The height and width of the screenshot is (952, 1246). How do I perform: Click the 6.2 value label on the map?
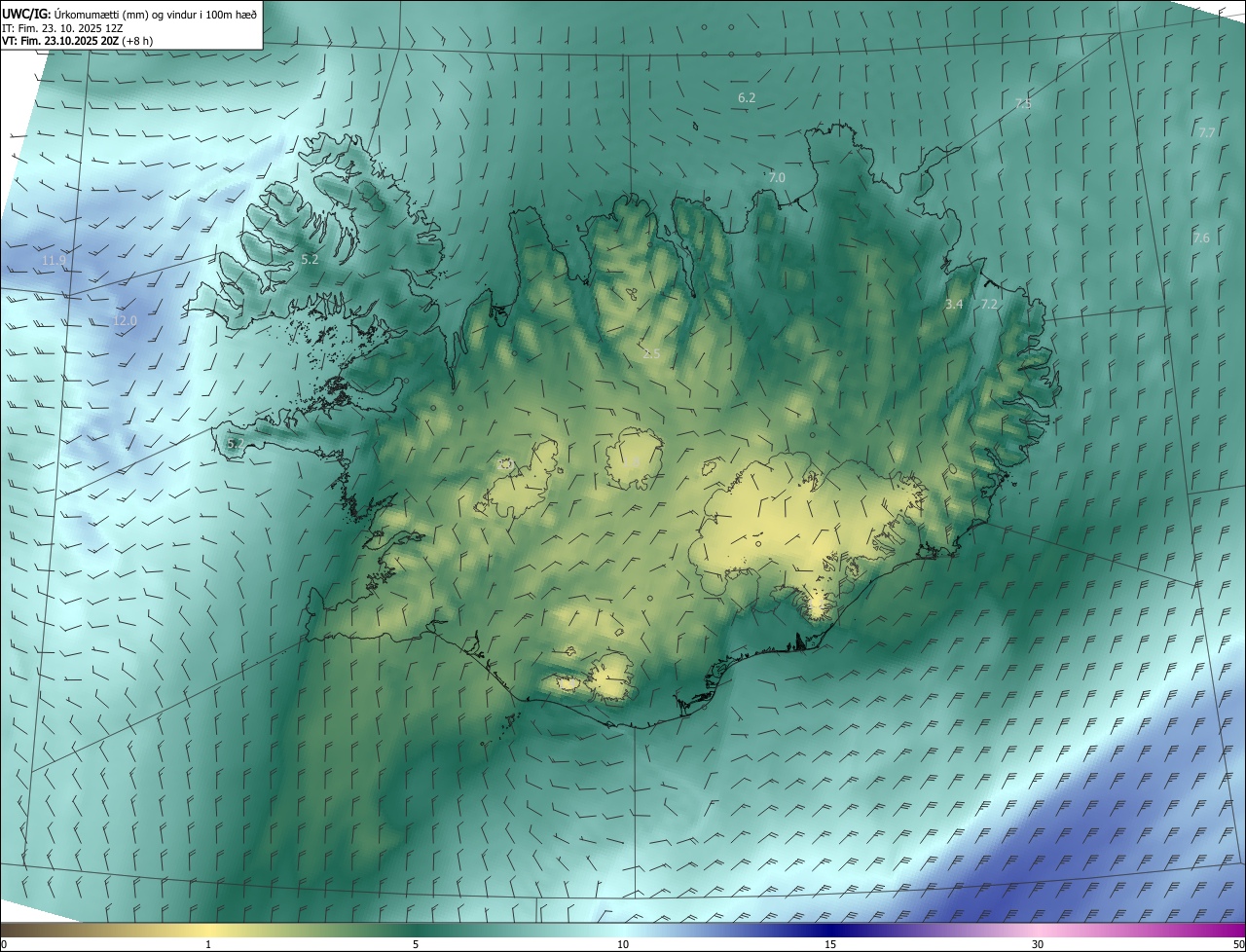[748, 98]
